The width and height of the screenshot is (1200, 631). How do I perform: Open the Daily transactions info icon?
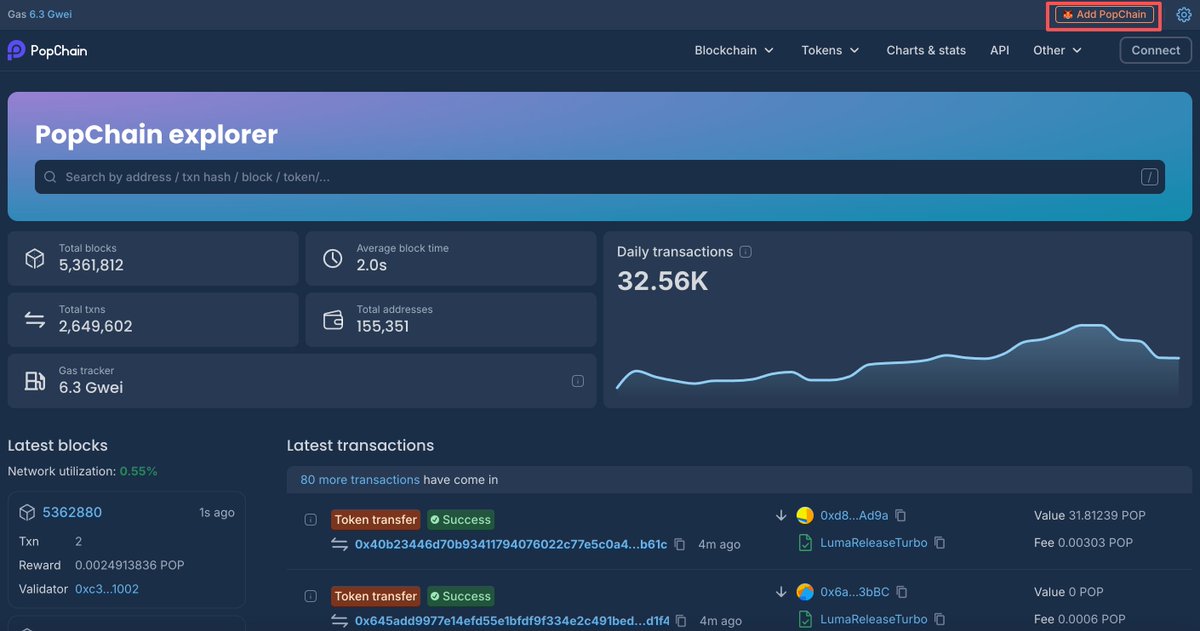[x=745, y=252]
